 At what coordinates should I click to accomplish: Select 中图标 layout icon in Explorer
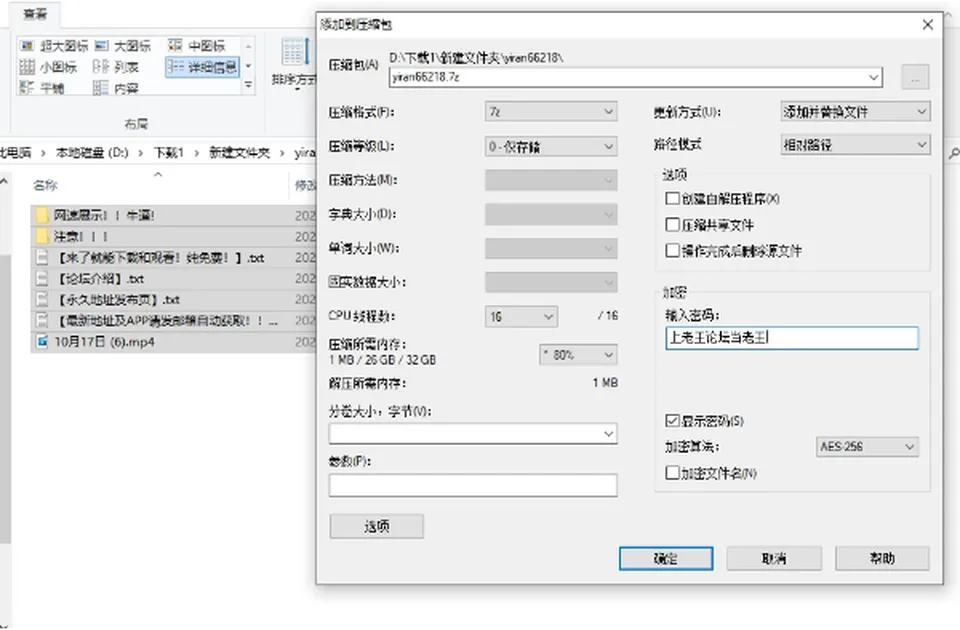pos(175,45)
